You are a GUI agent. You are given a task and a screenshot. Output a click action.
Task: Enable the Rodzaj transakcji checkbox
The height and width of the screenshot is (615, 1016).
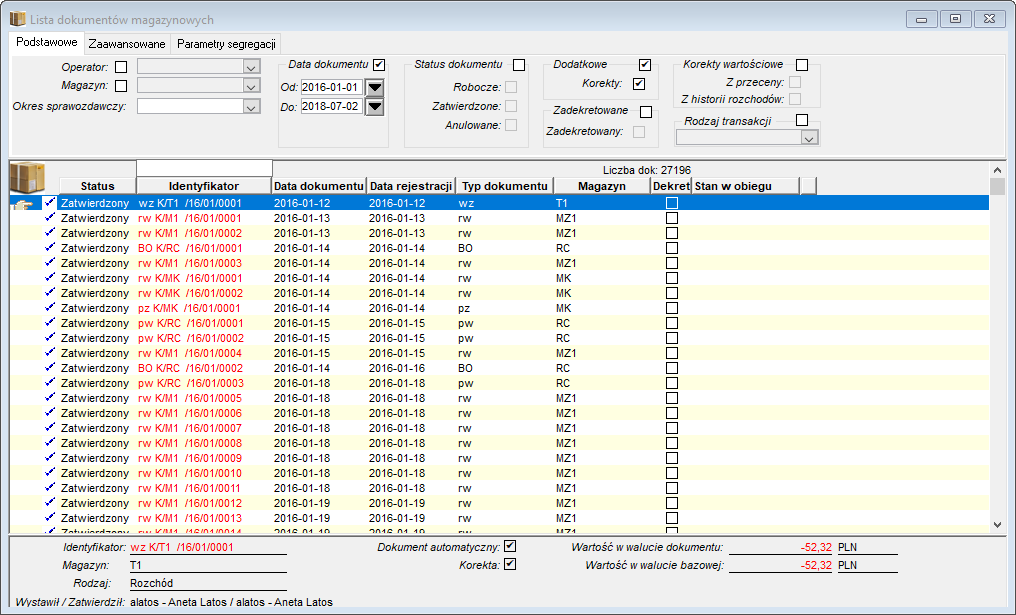[802, 120]
